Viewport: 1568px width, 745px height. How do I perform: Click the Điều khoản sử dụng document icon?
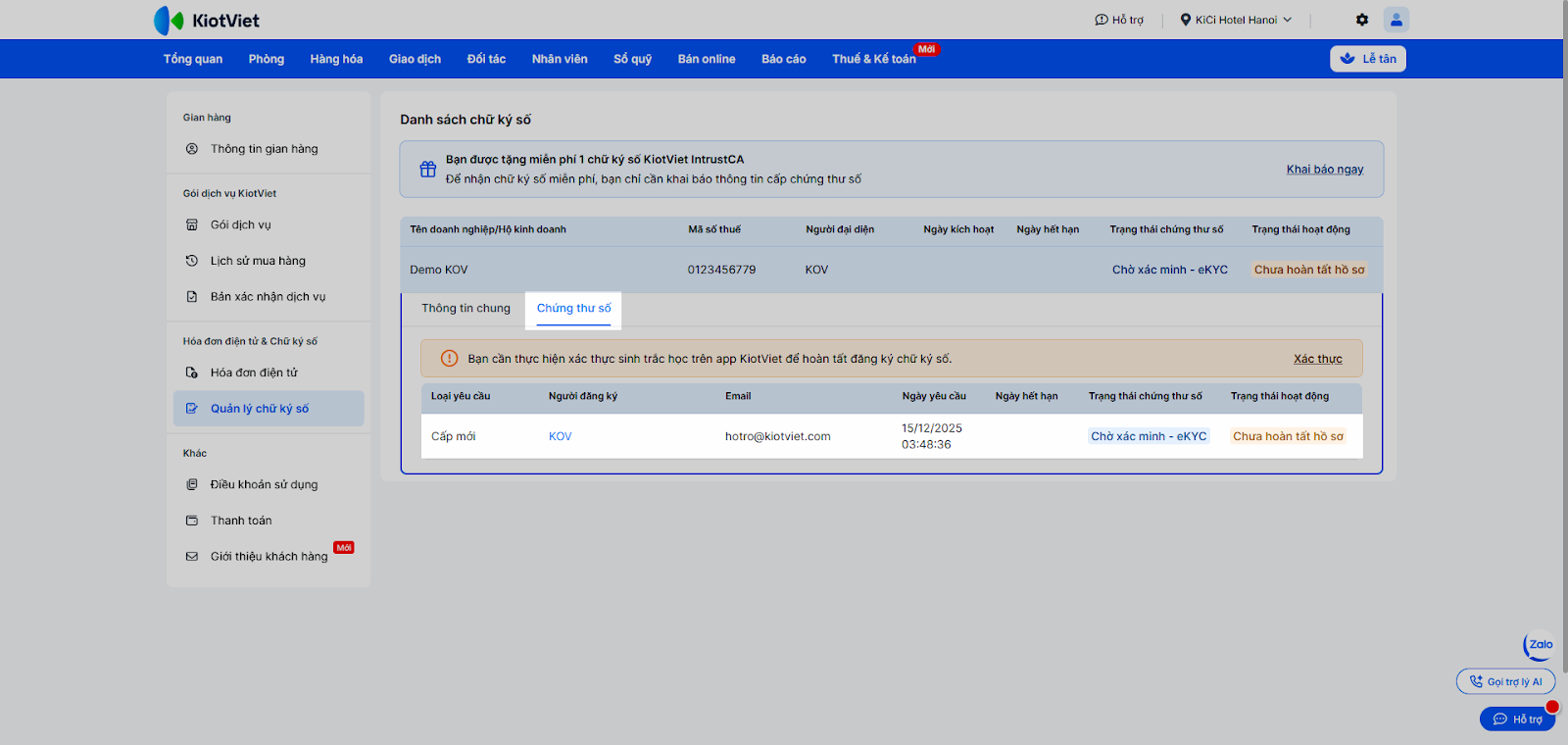pos(192,484)
